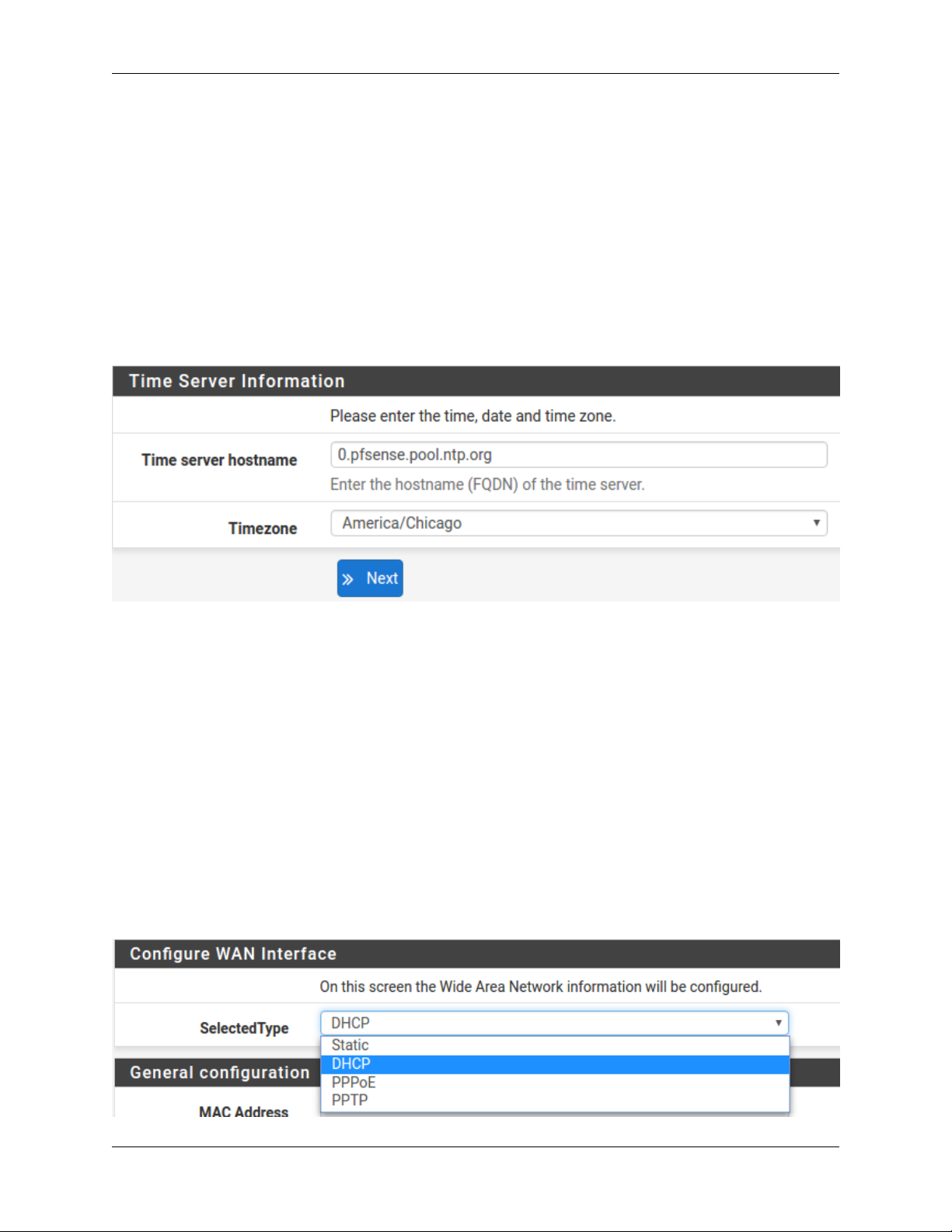Select the Static option in list
Viewport: 952px width, 1232px height.
[x=555, y=1045]
